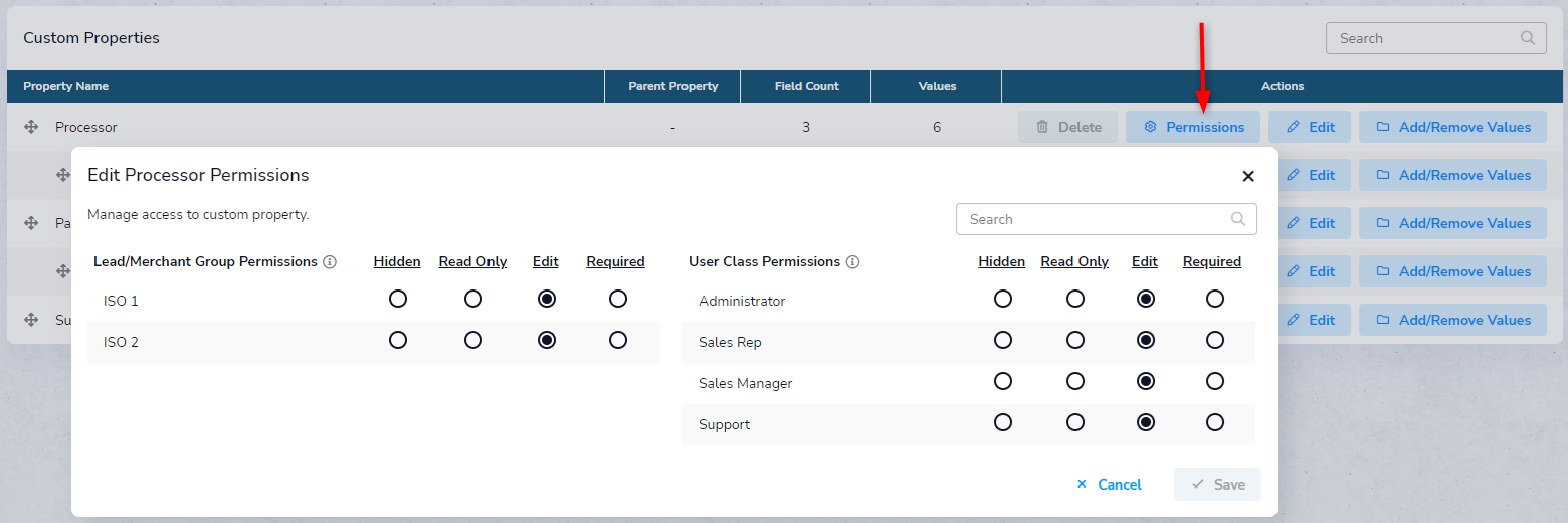Mark Sales Manager as Required

1215,381
